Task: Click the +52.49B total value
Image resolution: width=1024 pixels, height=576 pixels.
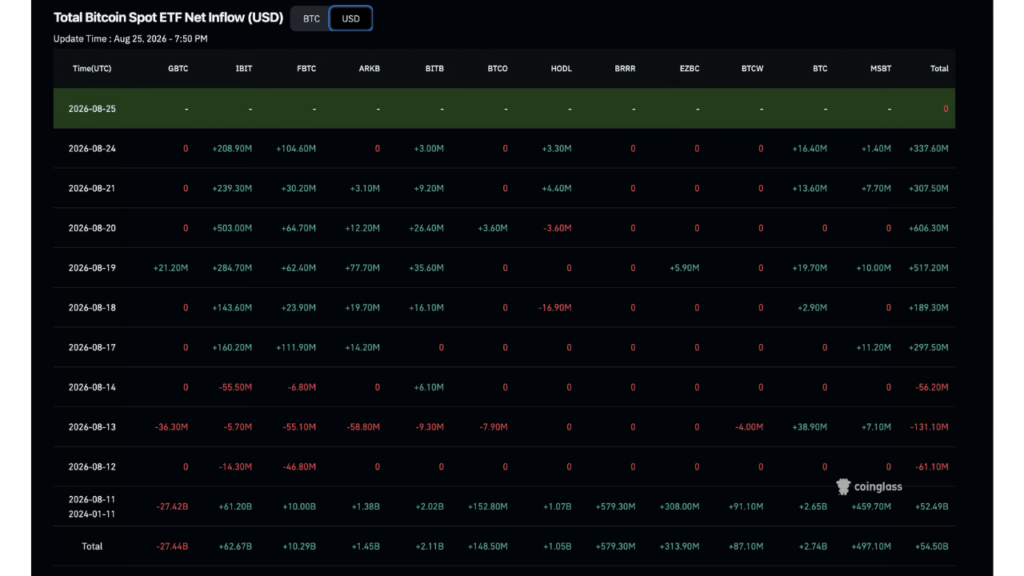Action: (932, 507)
